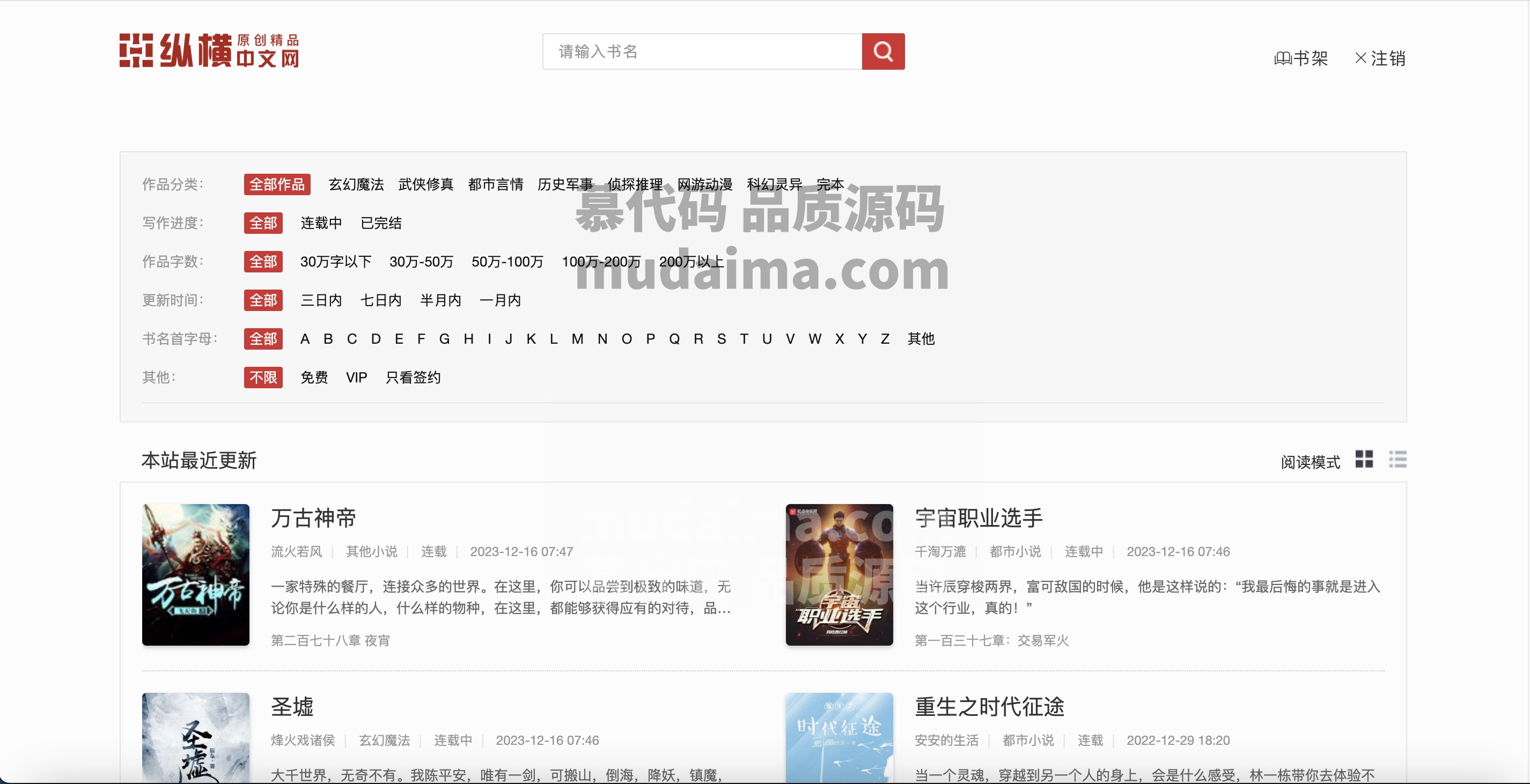The image size is (1530, 784).
Task: Filter word count 50万-100万
Action: 507,262
